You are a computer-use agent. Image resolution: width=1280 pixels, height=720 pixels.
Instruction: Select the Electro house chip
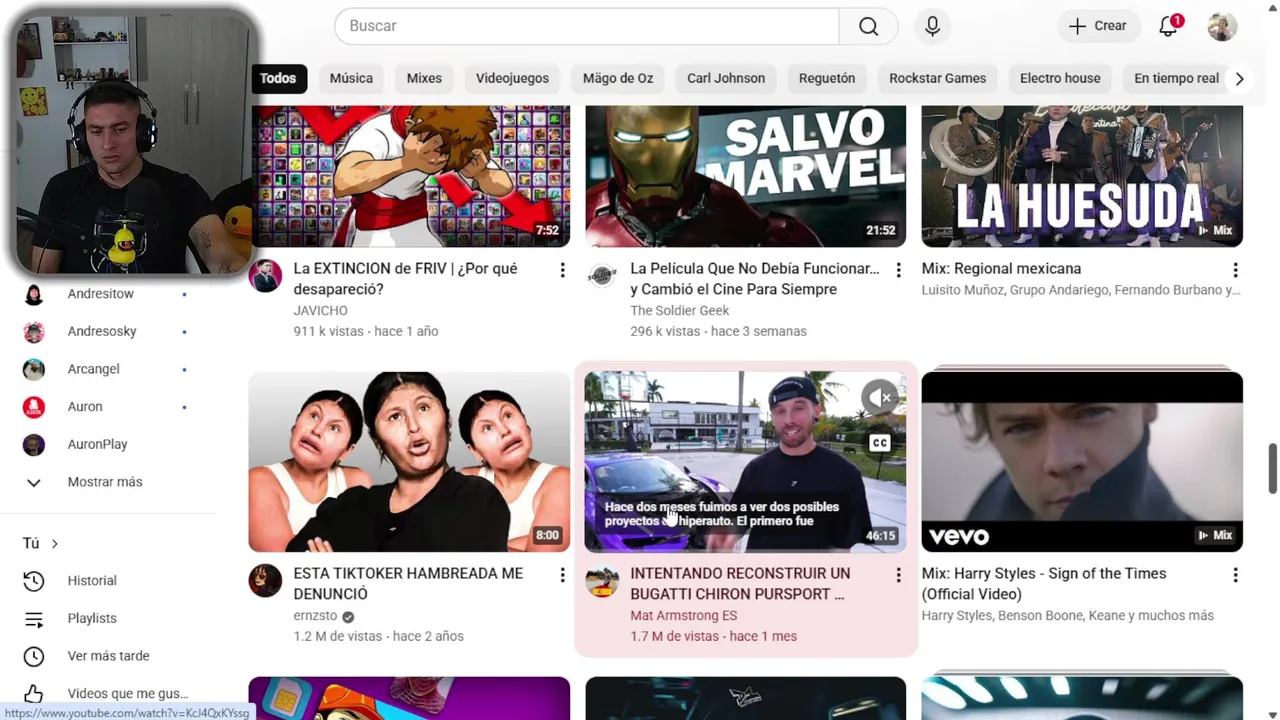1060,78
